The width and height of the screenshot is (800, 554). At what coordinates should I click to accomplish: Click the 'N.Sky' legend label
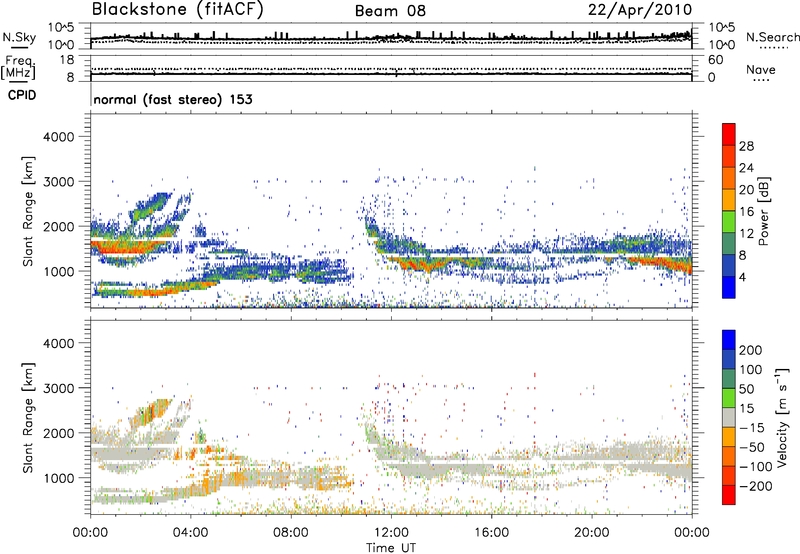pos(19,37)
